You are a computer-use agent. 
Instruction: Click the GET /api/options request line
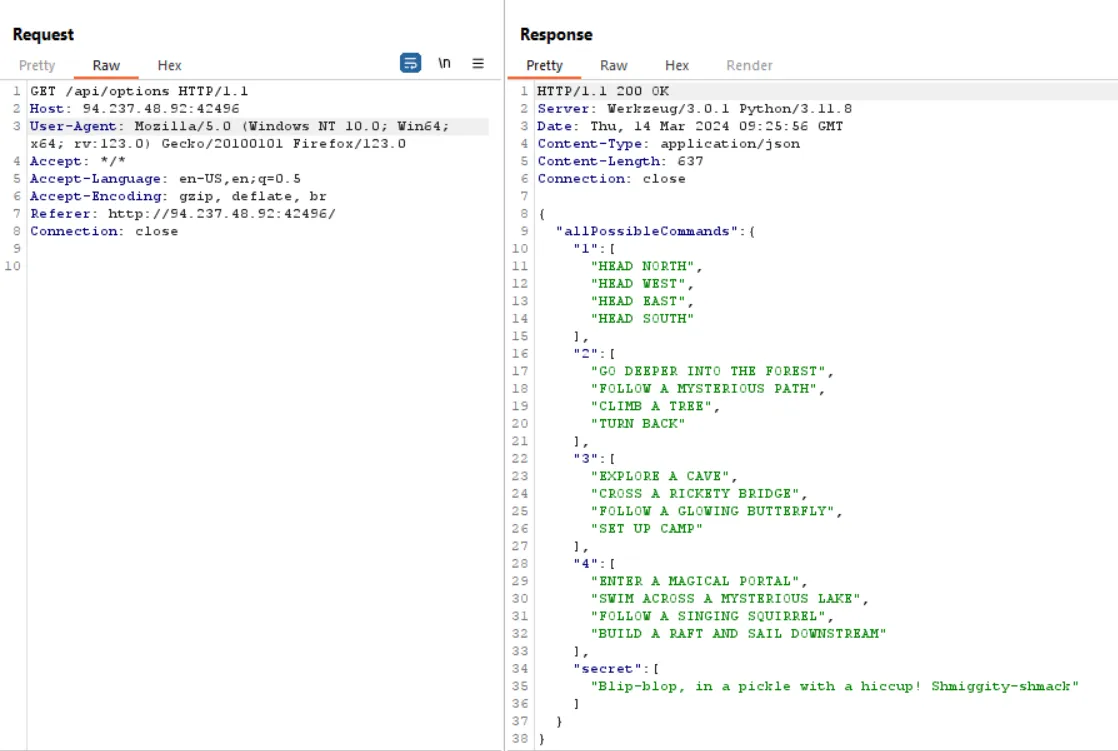coord(139,91)
